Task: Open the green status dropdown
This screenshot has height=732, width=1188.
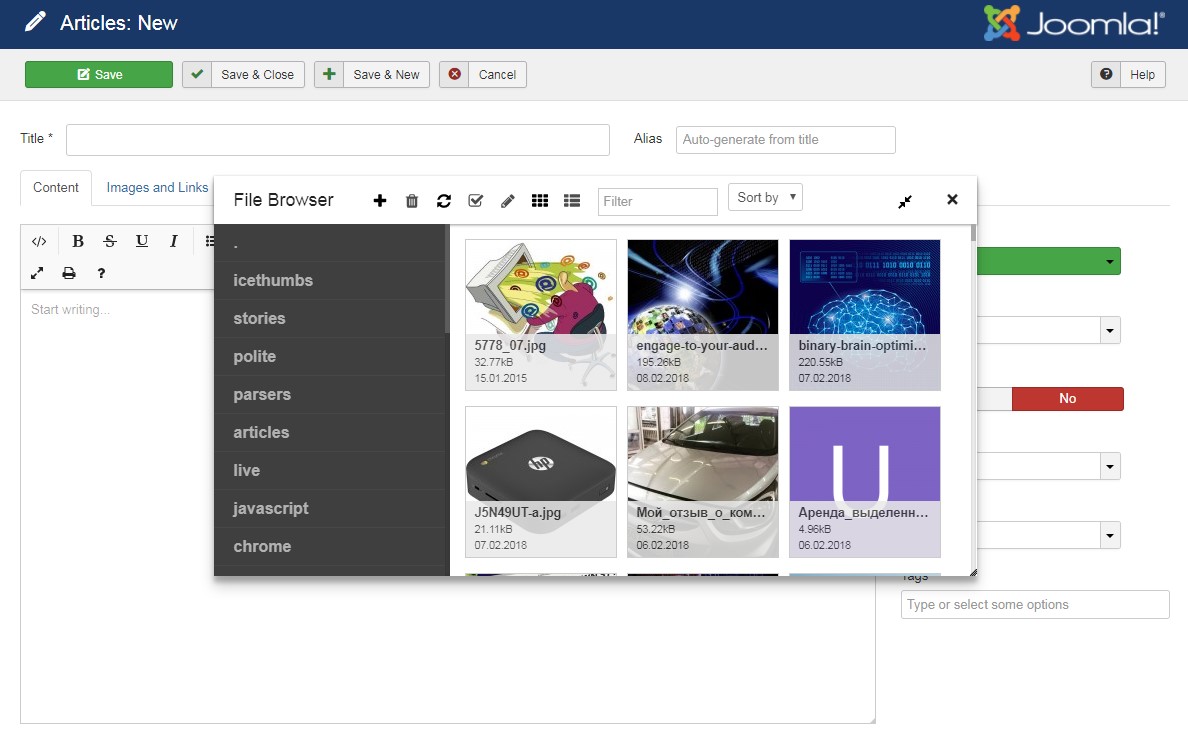Action: coord(1049,261)
